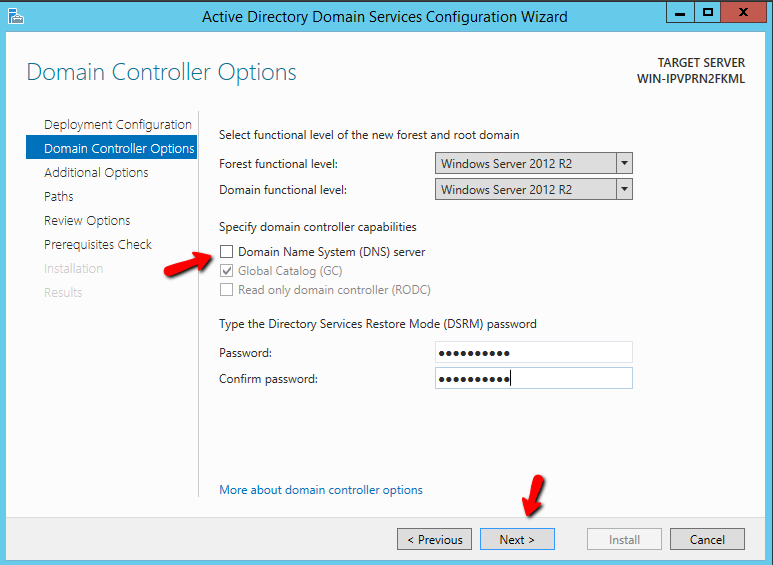Open Additional Options step
The height and width of the screenshot is (565, 773).
96,173
